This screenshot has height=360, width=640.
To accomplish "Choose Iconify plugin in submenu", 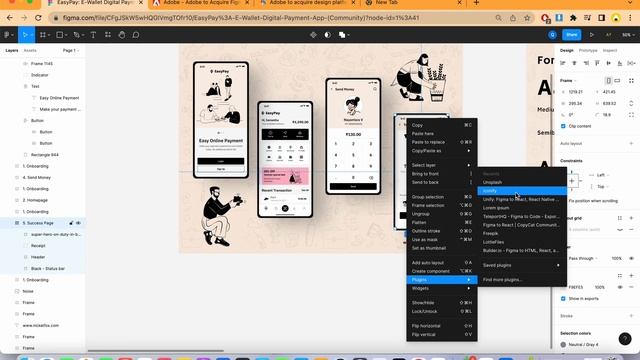I will click(x=522, y=191).
